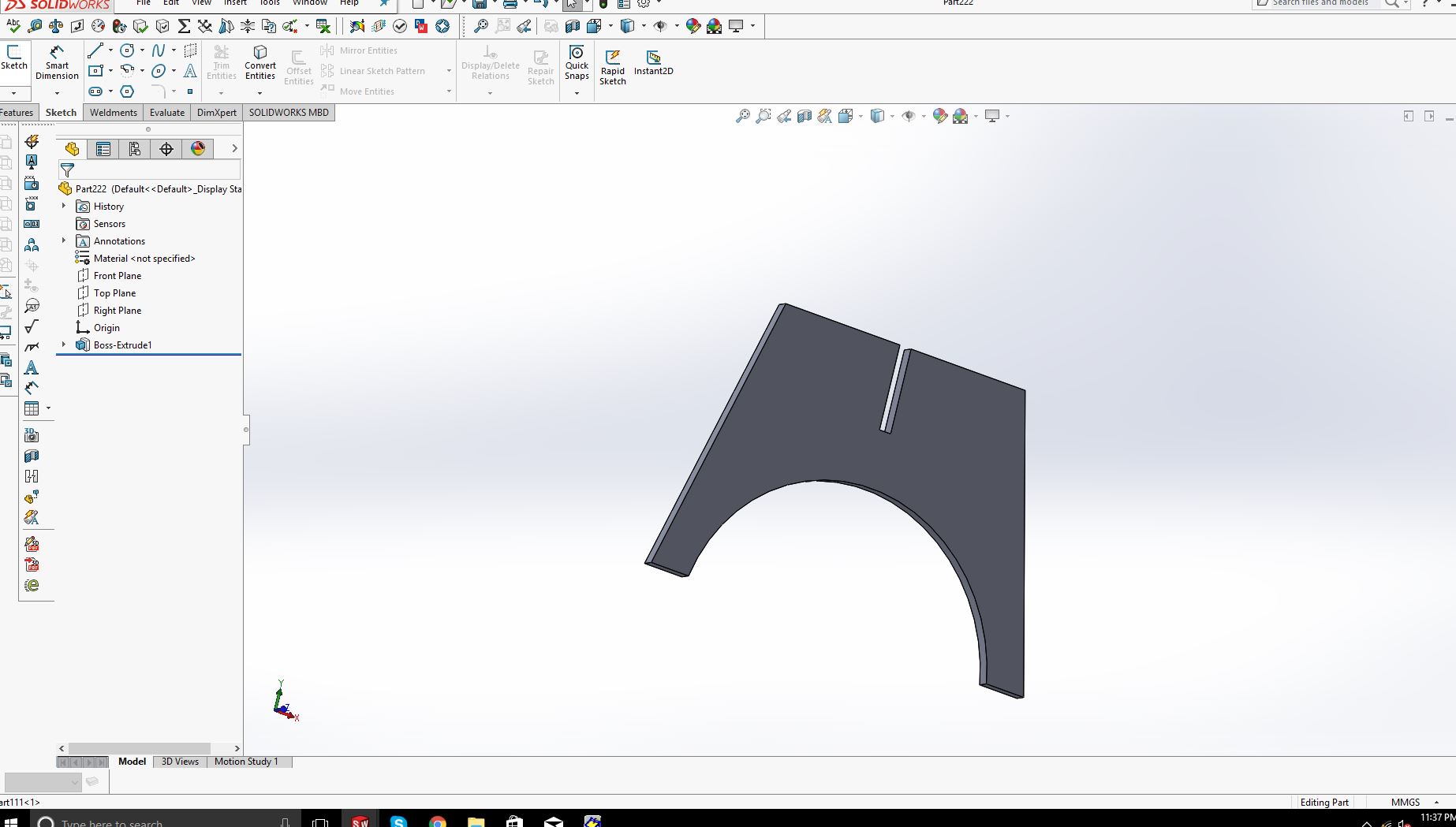Select Origin in feature tree
Image resolution: width=1456 pixels, height=827 pixels.
(x=106, y=328)
